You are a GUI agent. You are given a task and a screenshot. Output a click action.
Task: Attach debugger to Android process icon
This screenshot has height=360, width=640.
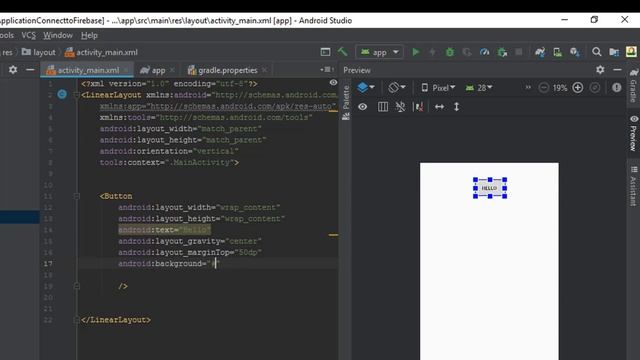point(502,52)
